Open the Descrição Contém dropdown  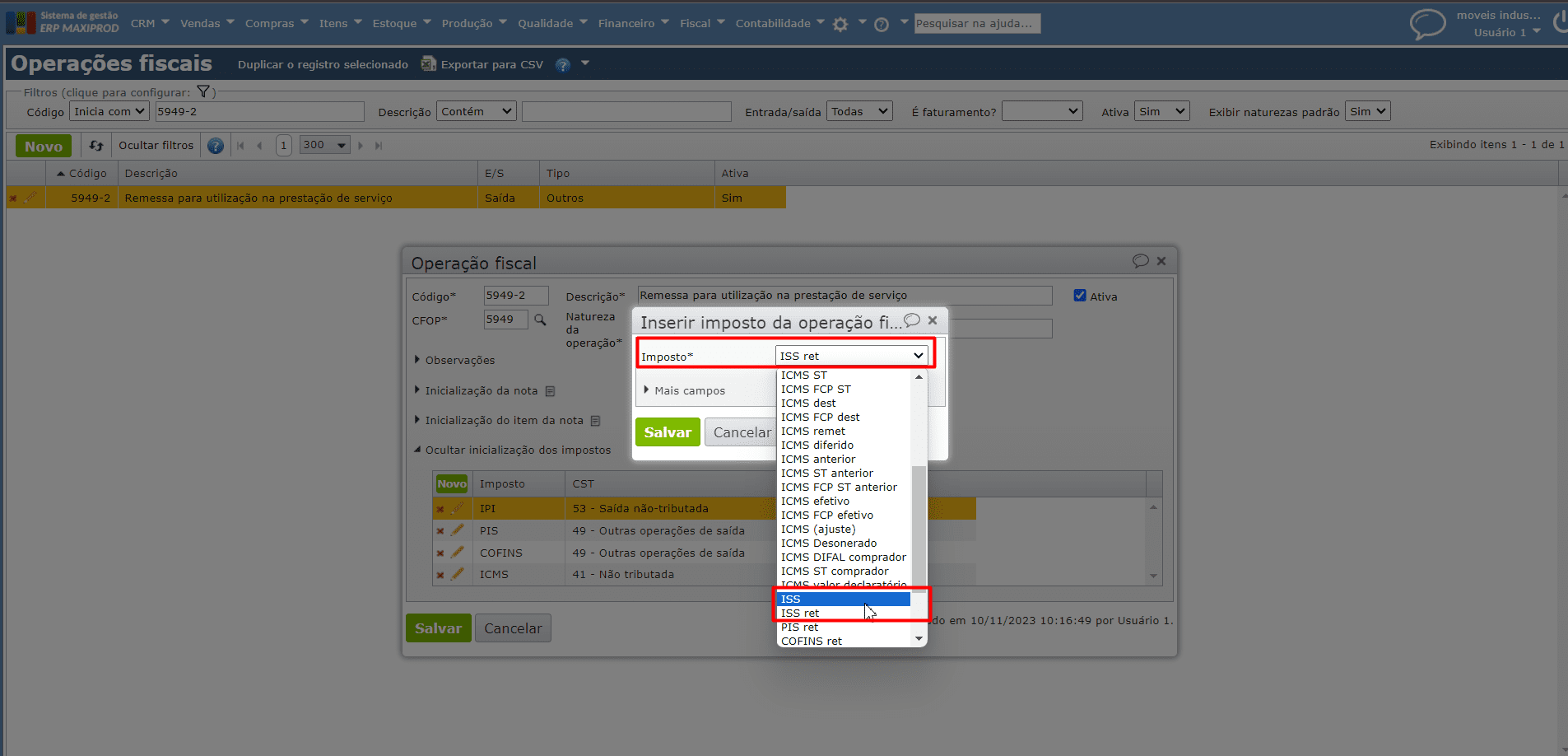coord(477,112)
